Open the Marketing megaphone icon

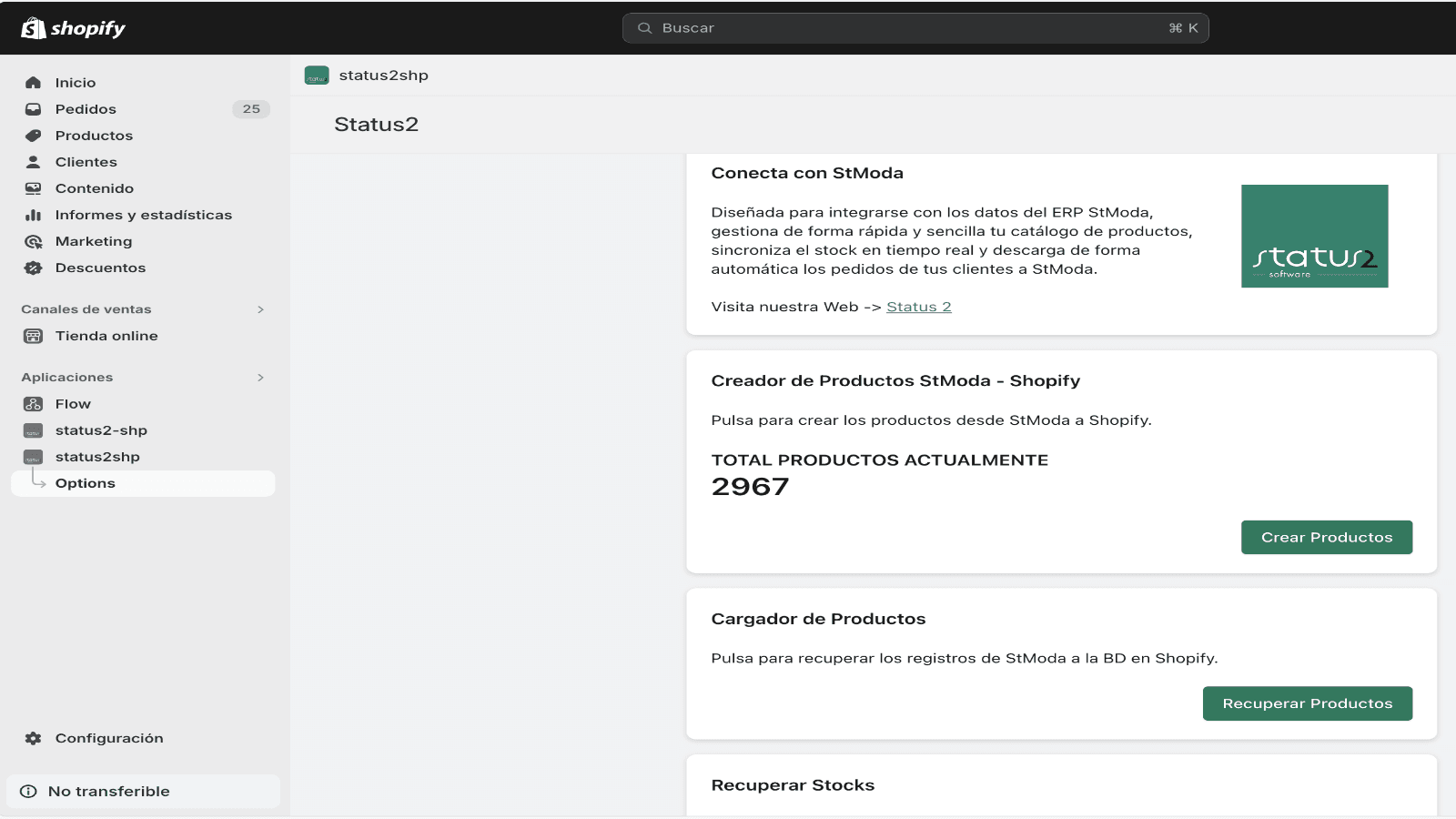34,241
